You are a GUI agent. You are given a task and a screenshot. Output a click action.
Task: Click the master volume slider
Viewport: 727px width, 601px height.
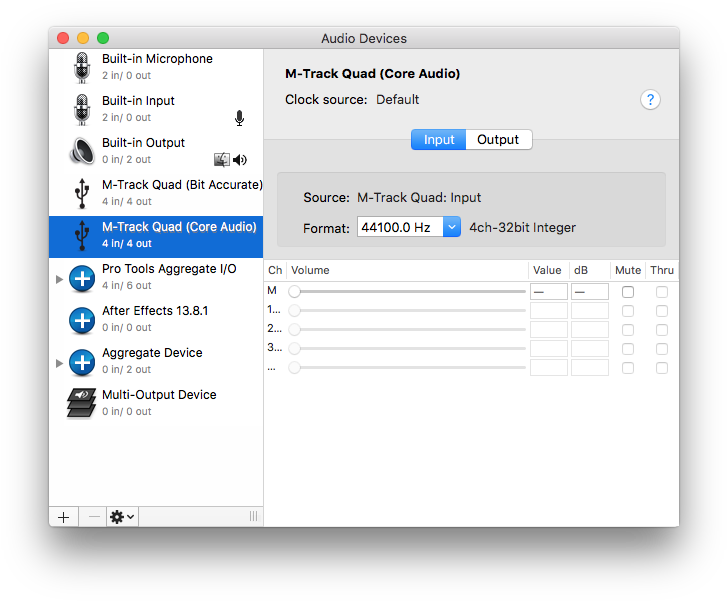click(409, 292)
